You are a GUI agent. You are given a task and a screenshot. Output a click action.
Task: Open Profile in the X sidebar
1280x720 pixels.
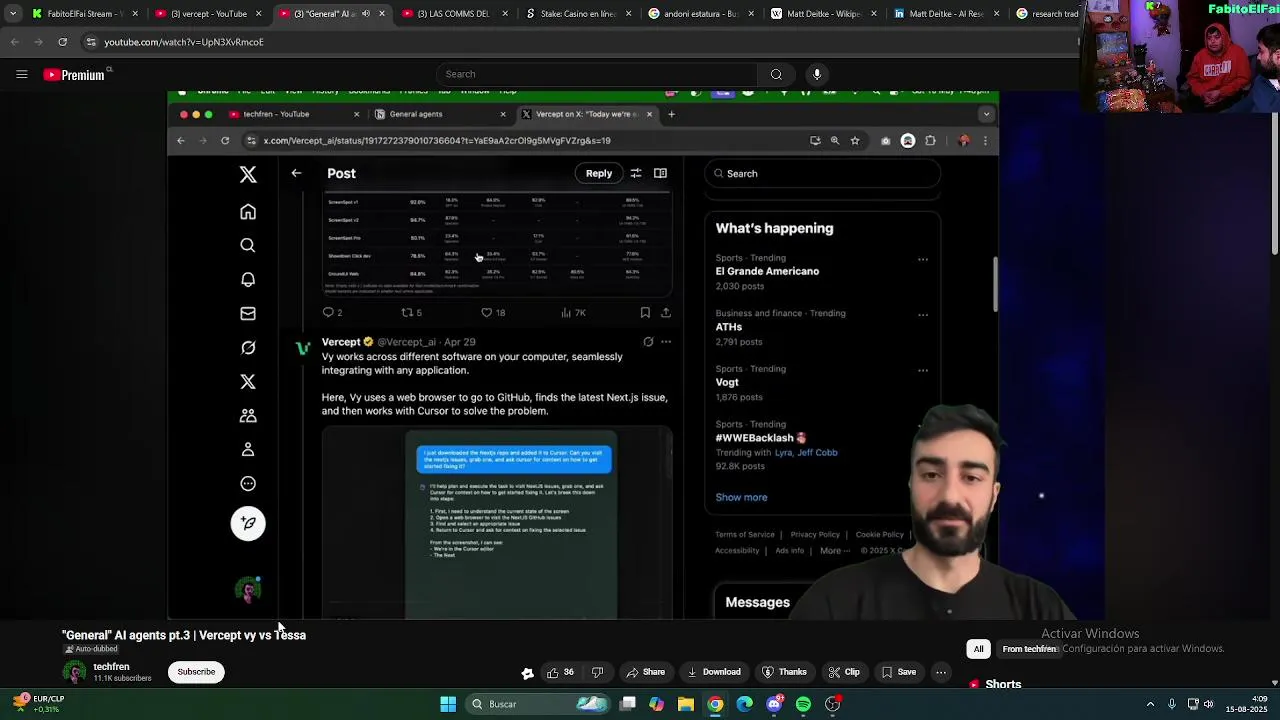coord(248,450)
